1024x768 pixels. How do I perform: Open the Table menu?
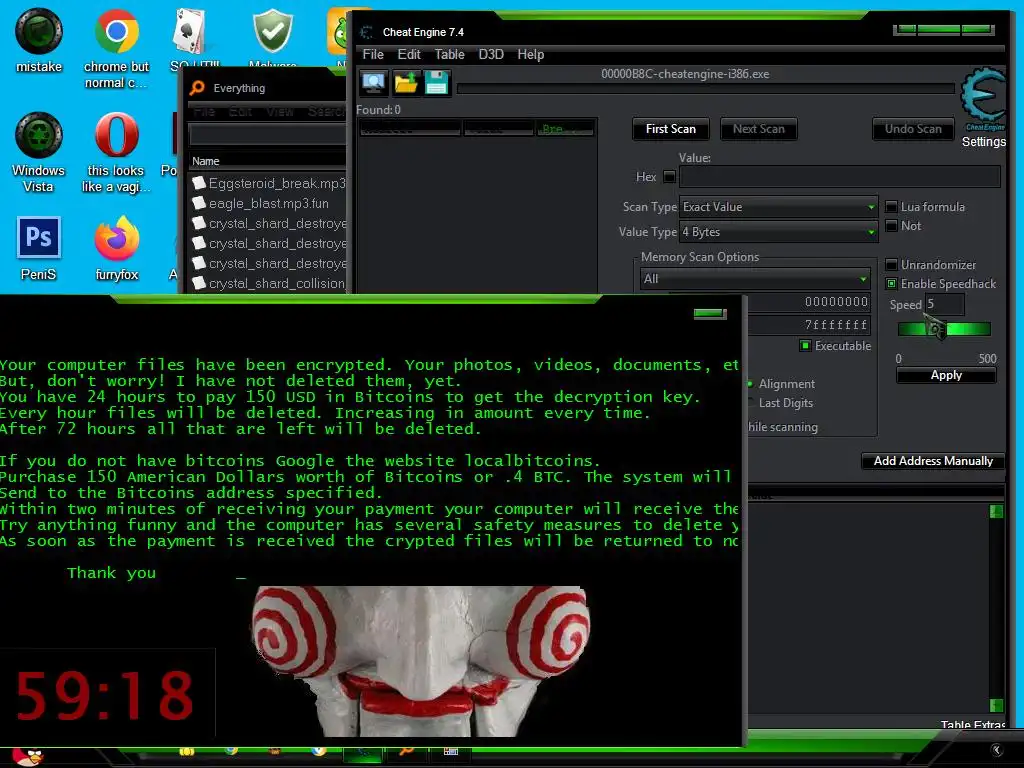[x=450, y=54]
